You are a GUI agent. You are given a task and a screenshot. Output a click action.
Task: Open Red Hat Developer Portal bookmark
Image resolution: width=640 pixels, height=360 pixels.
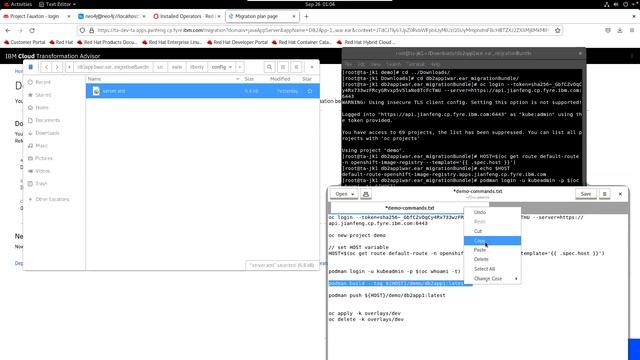pos(237,42)
